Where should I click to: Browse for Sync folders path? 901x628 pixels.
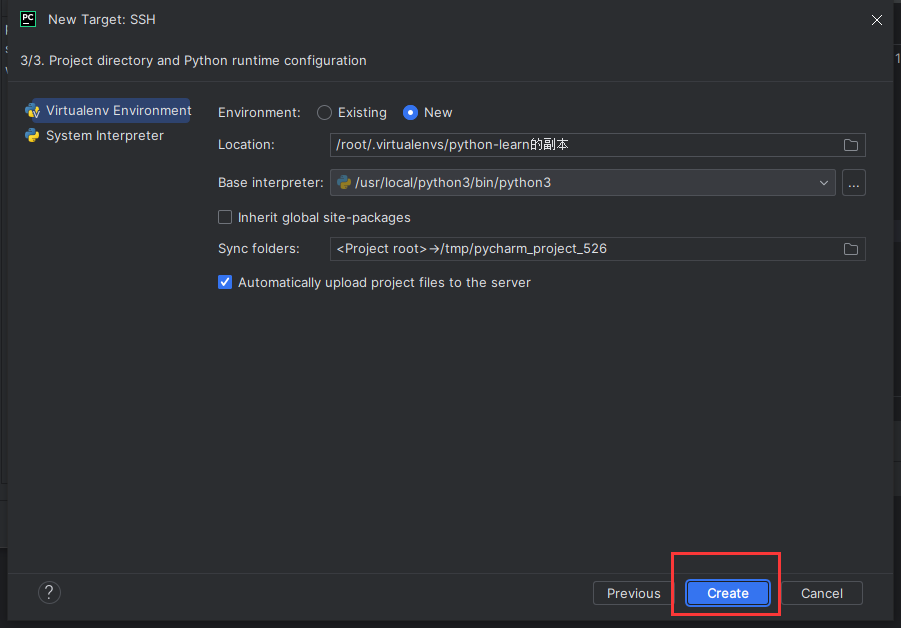tap(850, 249)
